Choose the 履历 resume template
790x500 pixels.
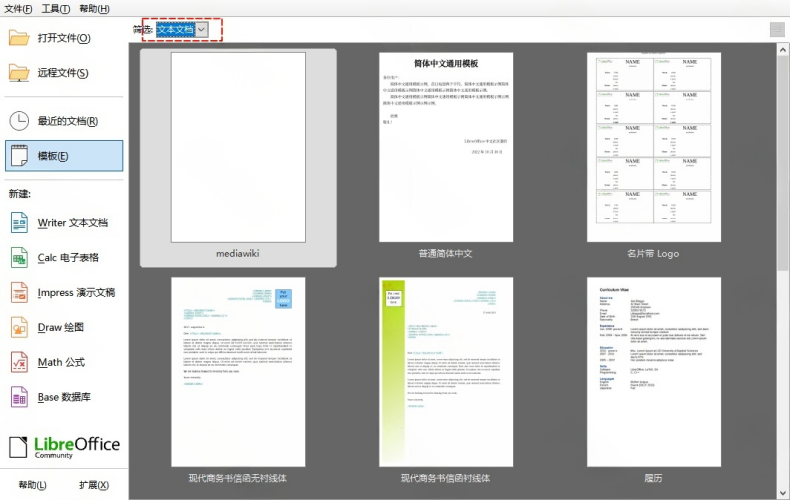point(652,372)
